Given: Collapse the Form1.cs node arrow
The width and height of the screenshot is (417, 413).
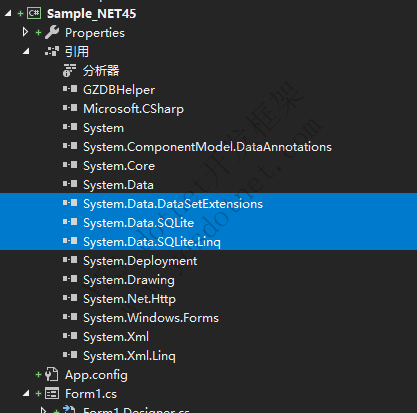Looking at the screenshot, I should point(26,394).
